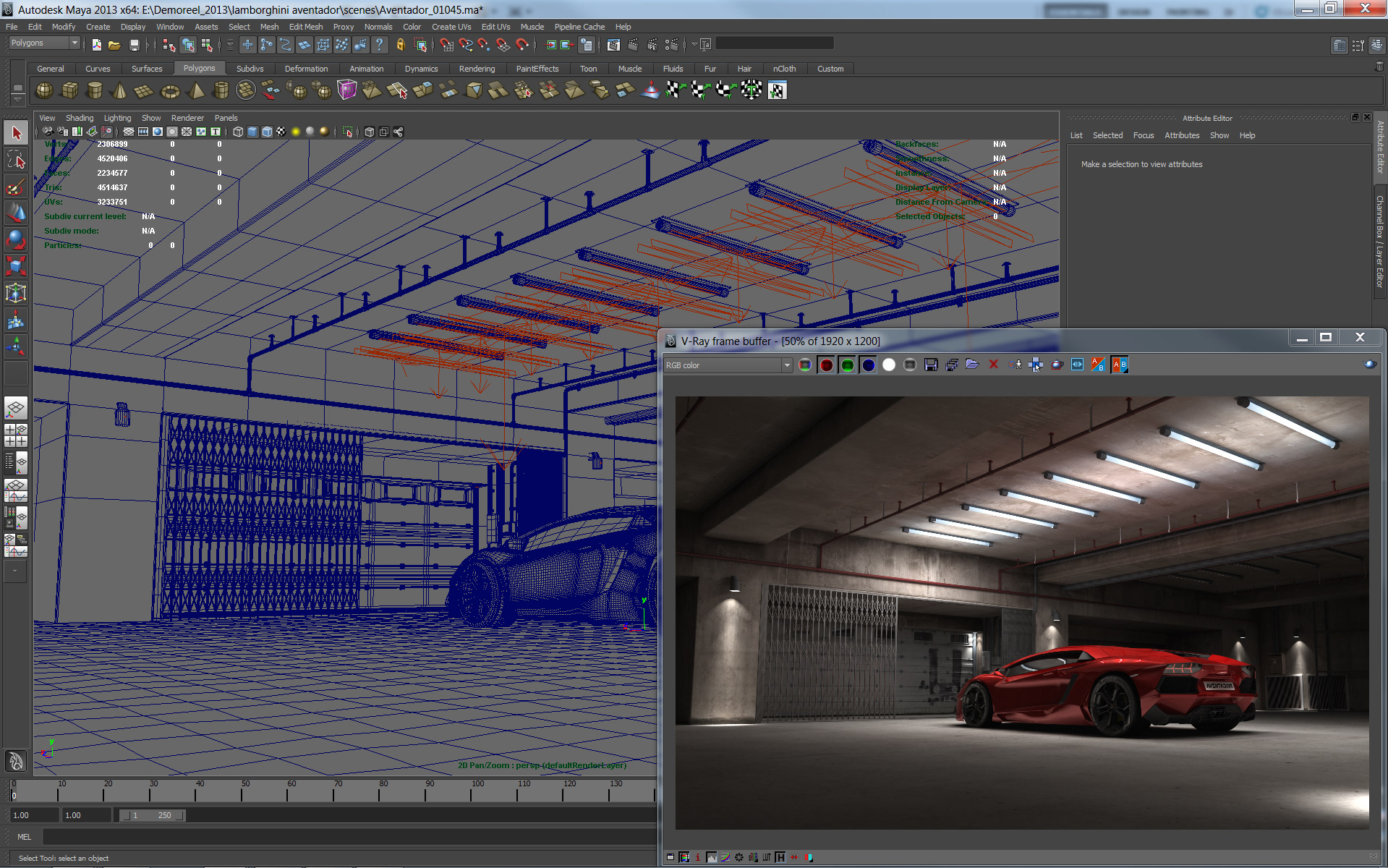The width and height of the screenshot is (1388, 868).
Task: Open the help question mark icon
Action: (x=380, y=45)
